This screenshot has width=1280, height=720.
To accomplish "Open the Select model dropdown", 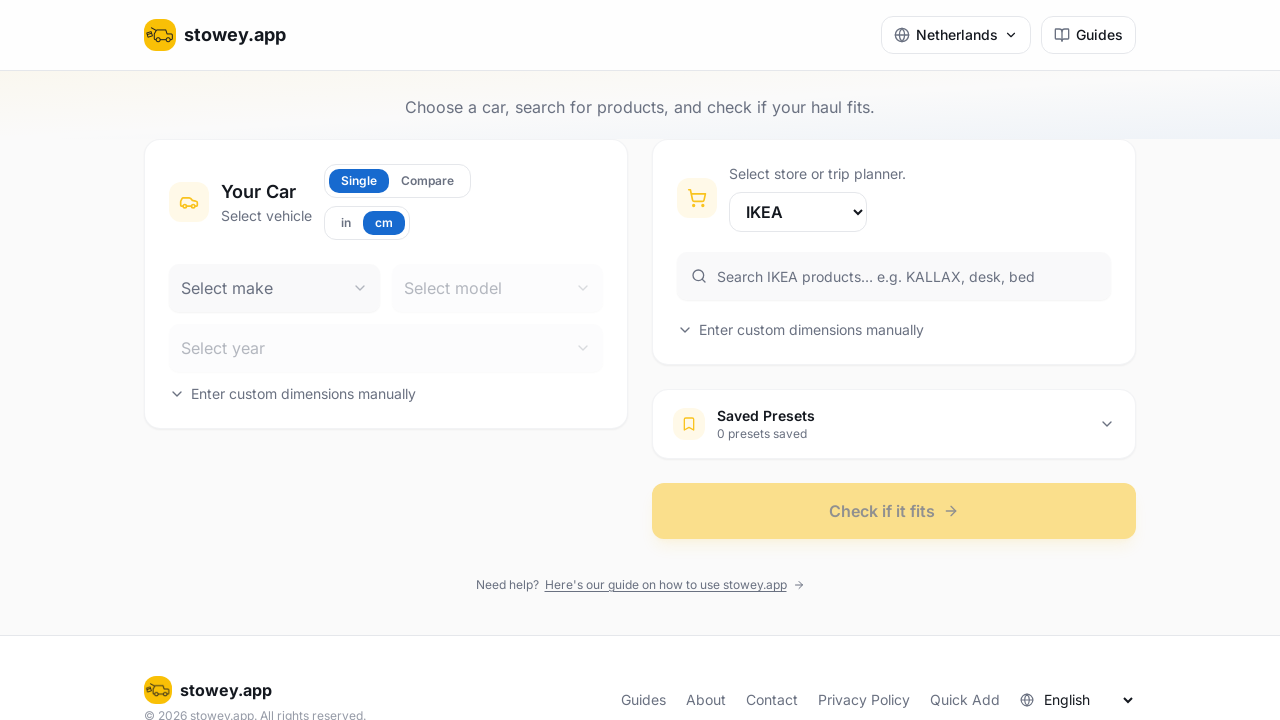I will click(x=497, y=288).
